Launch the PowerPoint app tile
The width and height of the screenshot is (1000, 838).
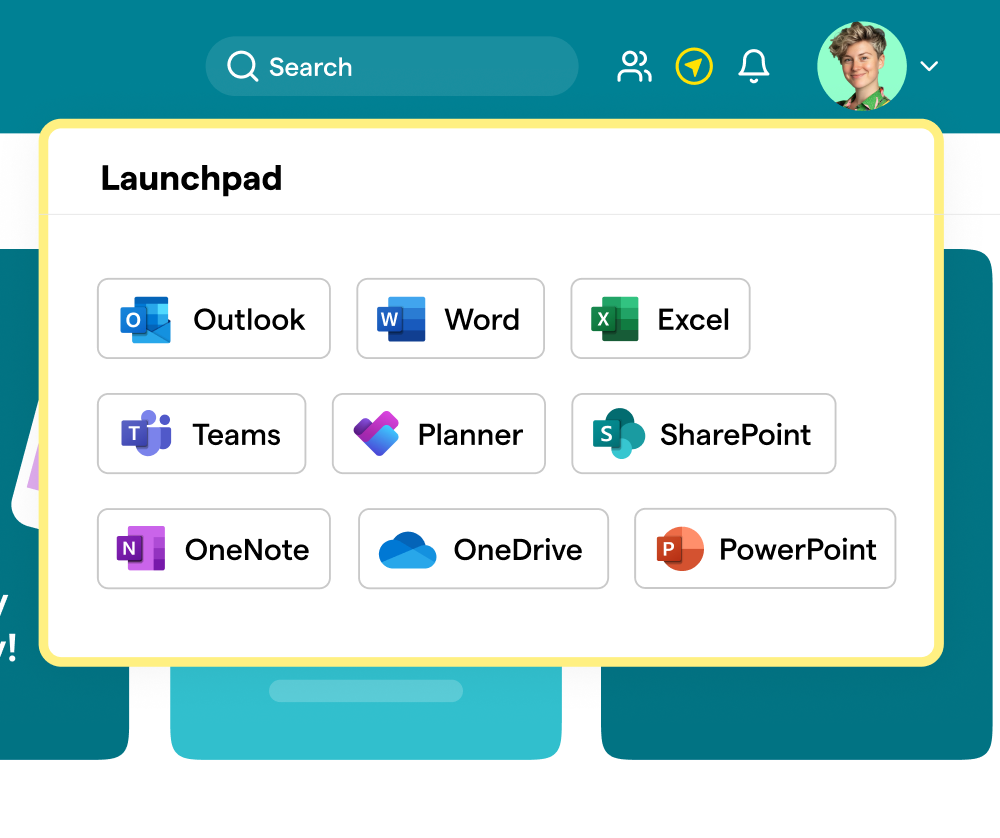(x=765, y=548)
